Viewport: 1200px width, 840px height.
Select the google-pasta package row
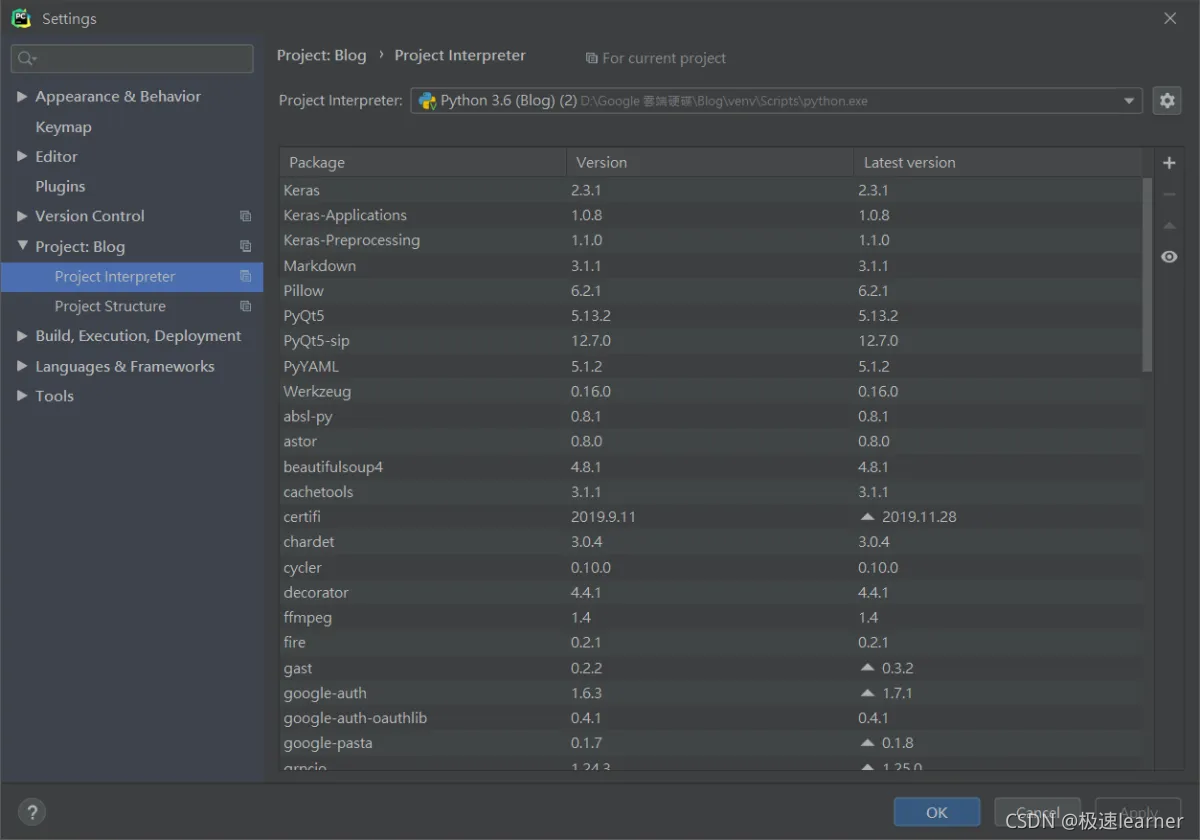point(711,743)
